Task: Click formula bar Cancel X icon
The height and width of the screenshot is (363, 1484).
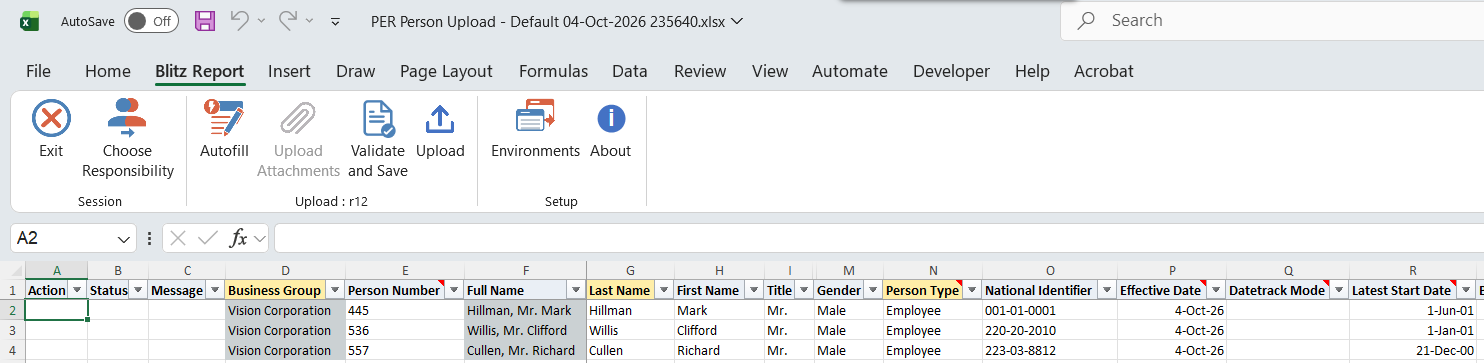Action: [178, 238]
